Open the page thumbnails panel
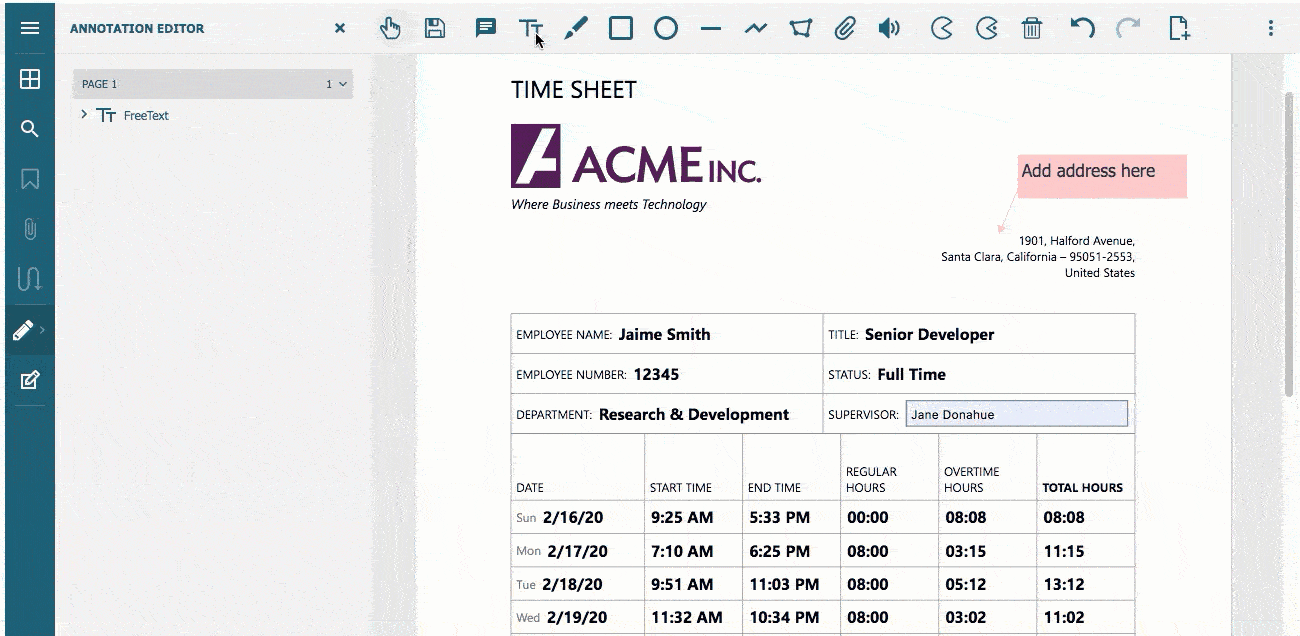The width and height of the screenshot is (1300, 636). tap(30, 78)
